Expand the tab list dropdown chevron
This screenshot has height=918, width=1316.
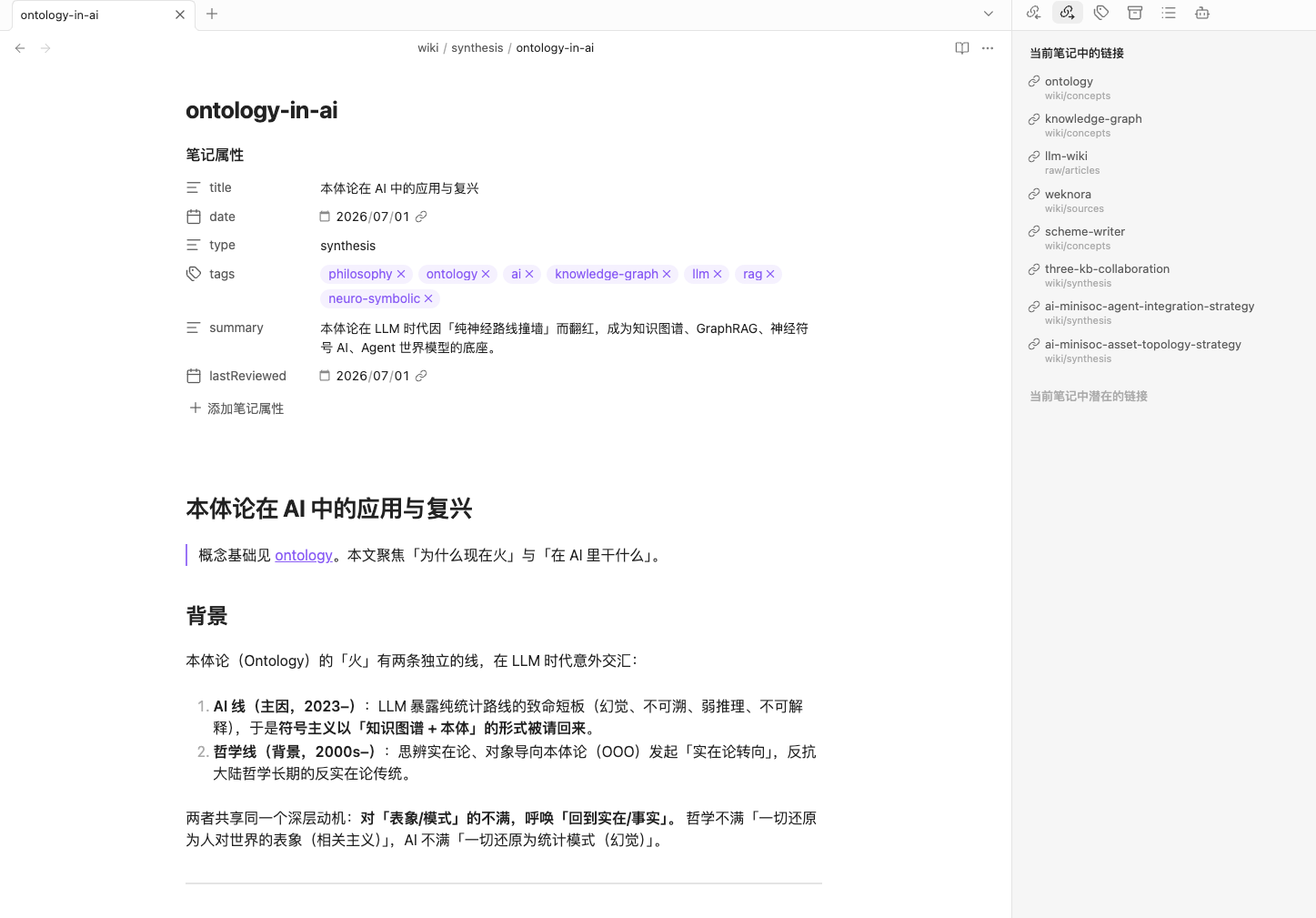989,14
